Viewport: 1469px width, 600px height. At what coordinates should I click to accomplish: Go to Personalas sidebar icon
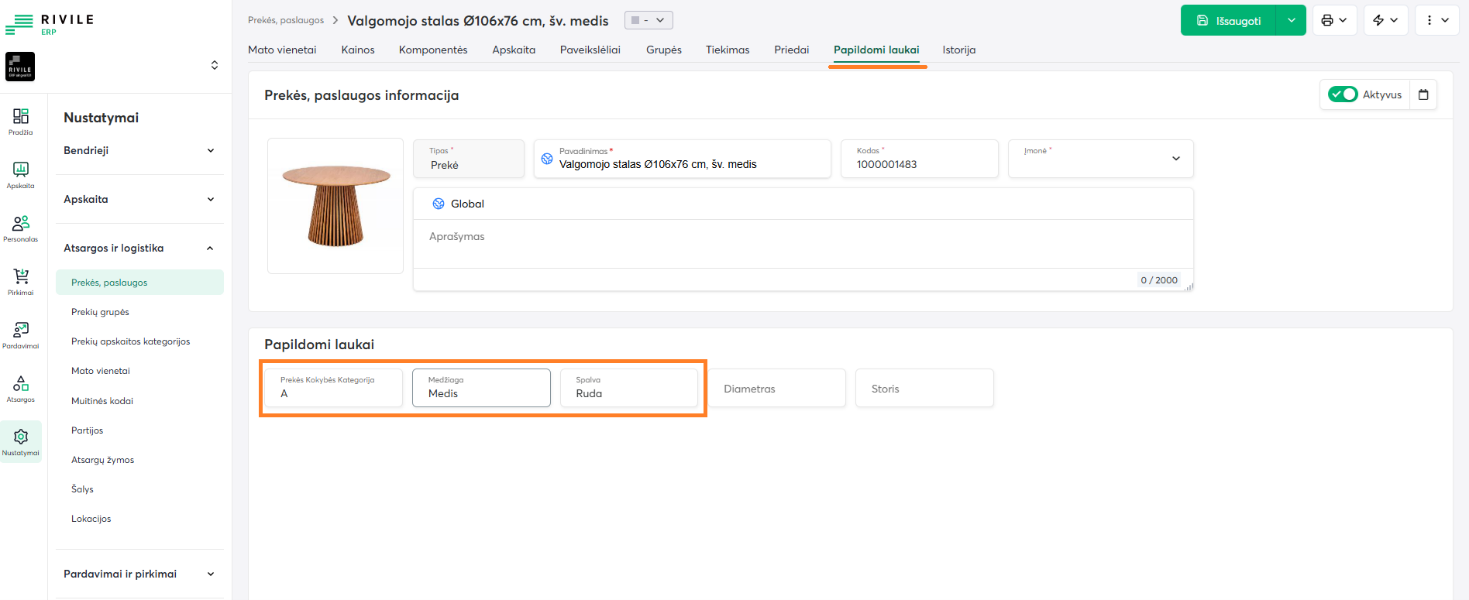[21, 228]
